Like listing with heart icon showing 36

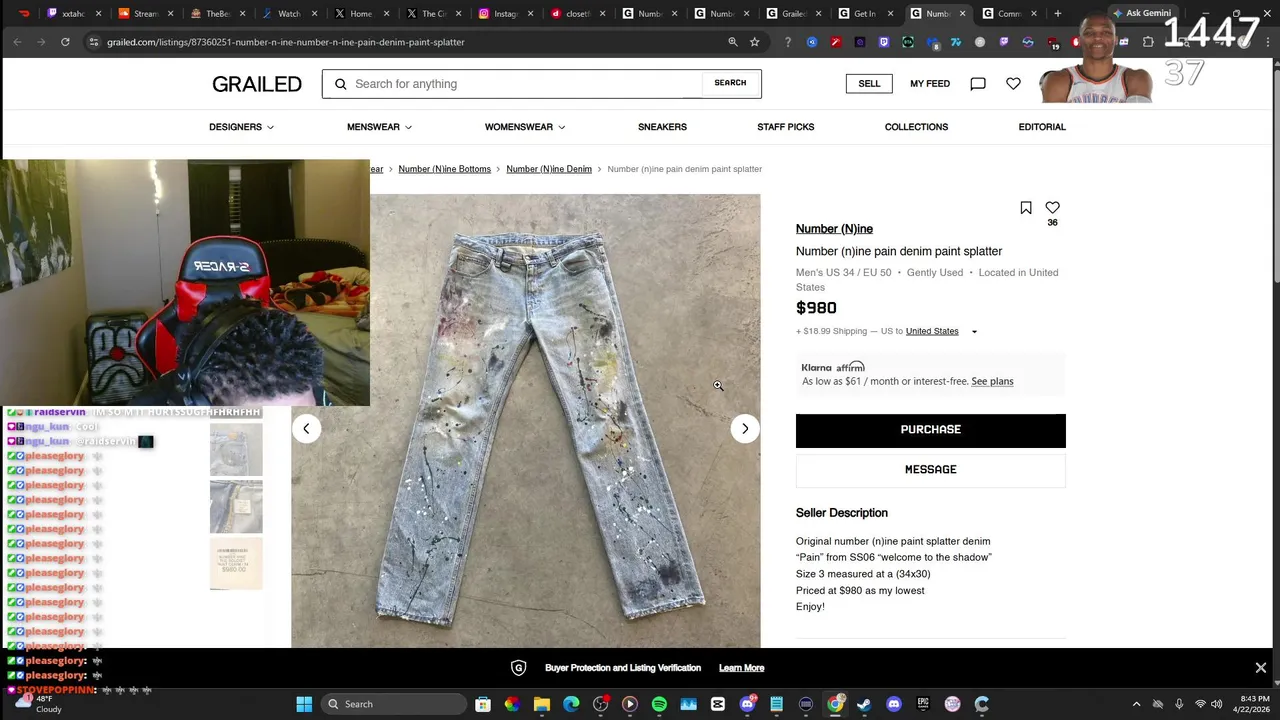(1052, 208)
